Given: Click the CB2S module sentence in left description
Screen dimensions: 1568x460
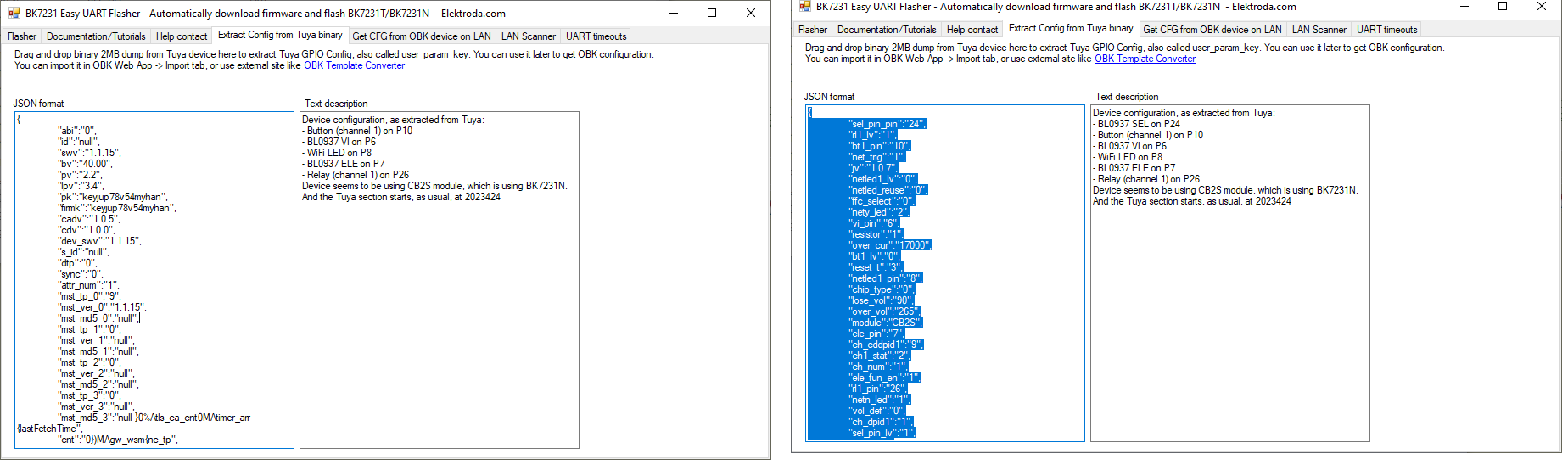Looking at the screenshot, I should (x=434, y=186).
